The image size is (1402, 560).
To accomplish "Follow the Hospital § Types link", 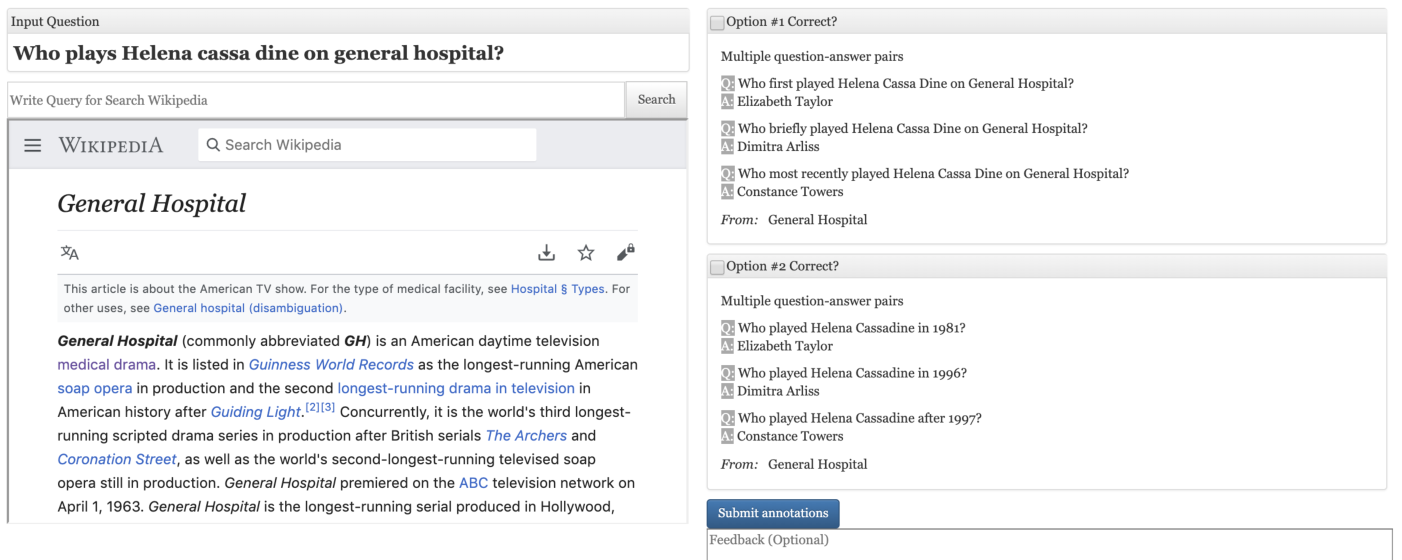I will [x=558, y=289].
